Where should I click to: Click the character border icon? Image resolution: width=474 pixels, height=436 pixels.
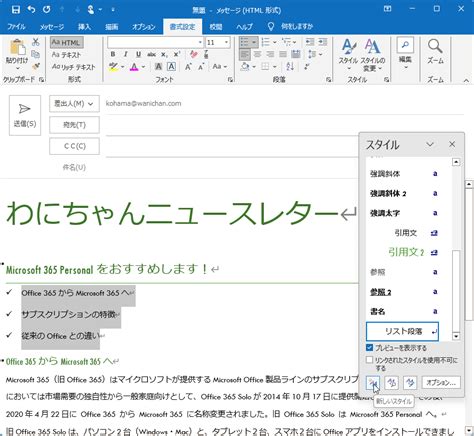click(x=171, y=67)
